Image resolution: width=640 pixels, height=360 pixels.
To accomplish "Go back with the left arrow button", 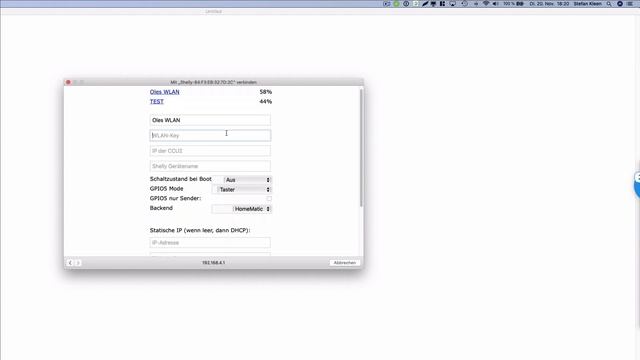I will [x=70, y=263].
